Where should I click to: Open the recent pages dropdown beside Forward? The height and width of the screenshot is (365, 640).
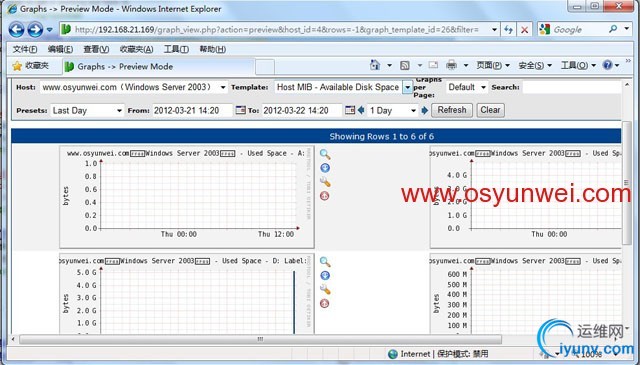[x=49, y=29]
